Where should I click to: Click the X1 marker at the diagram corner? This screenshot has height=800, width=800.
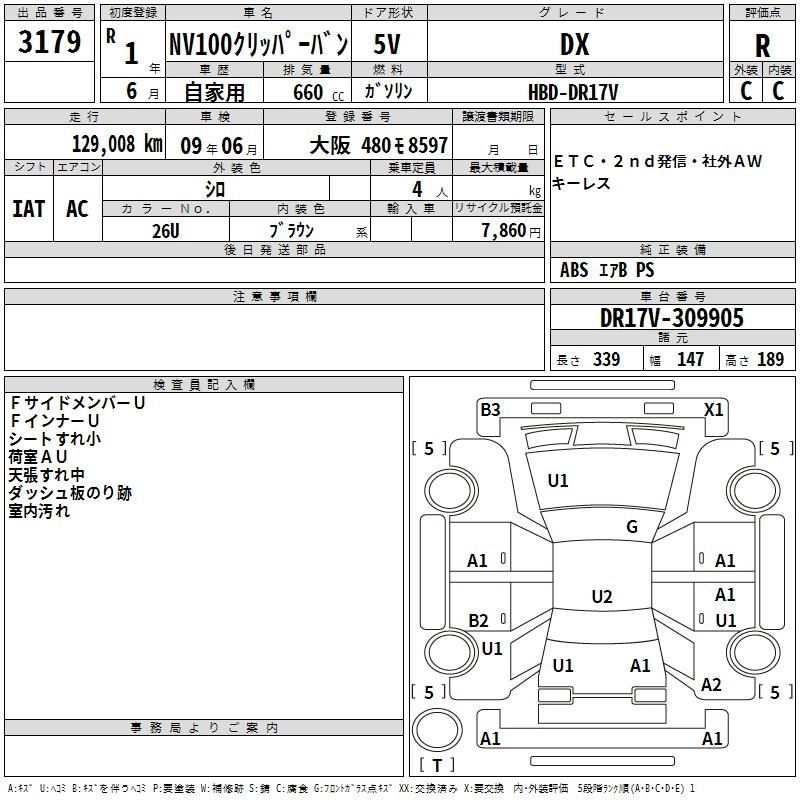[713, 409]
